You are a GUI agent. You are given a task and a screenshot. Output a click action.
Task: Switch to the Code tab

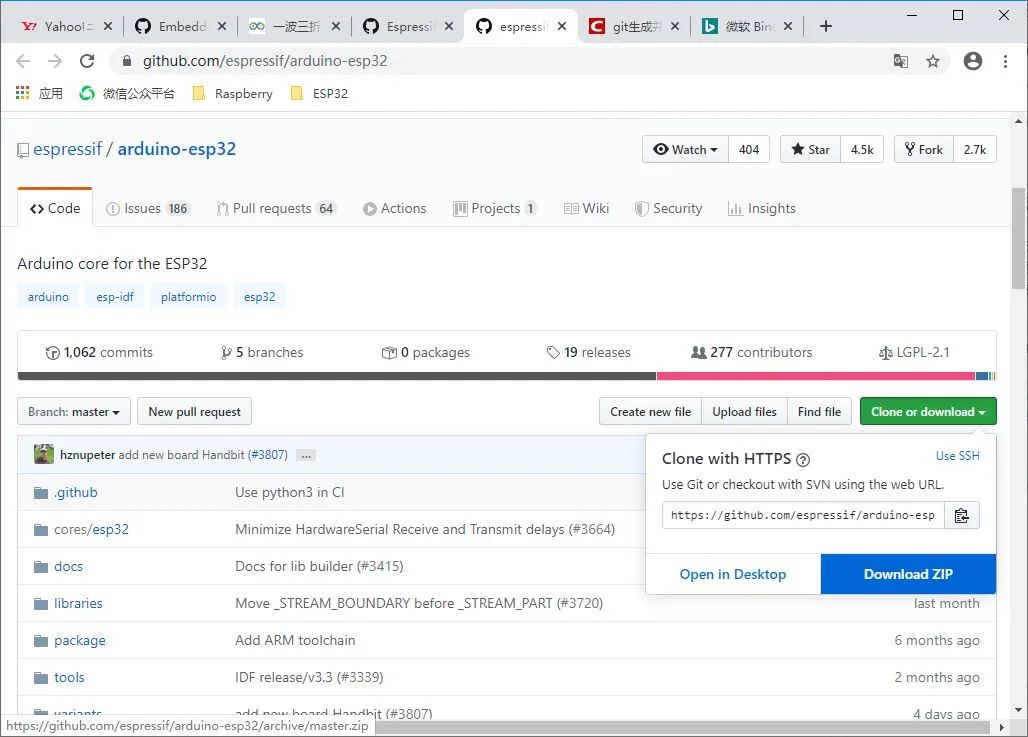[x=55, y=209]
